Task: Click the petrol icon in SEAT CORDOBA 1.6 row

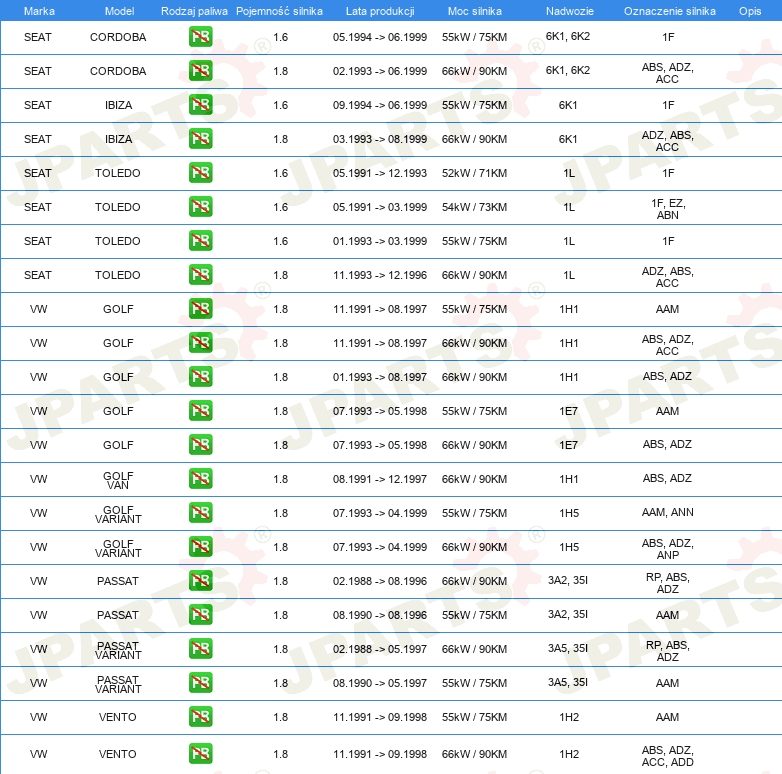Action: tap(200, 37)
